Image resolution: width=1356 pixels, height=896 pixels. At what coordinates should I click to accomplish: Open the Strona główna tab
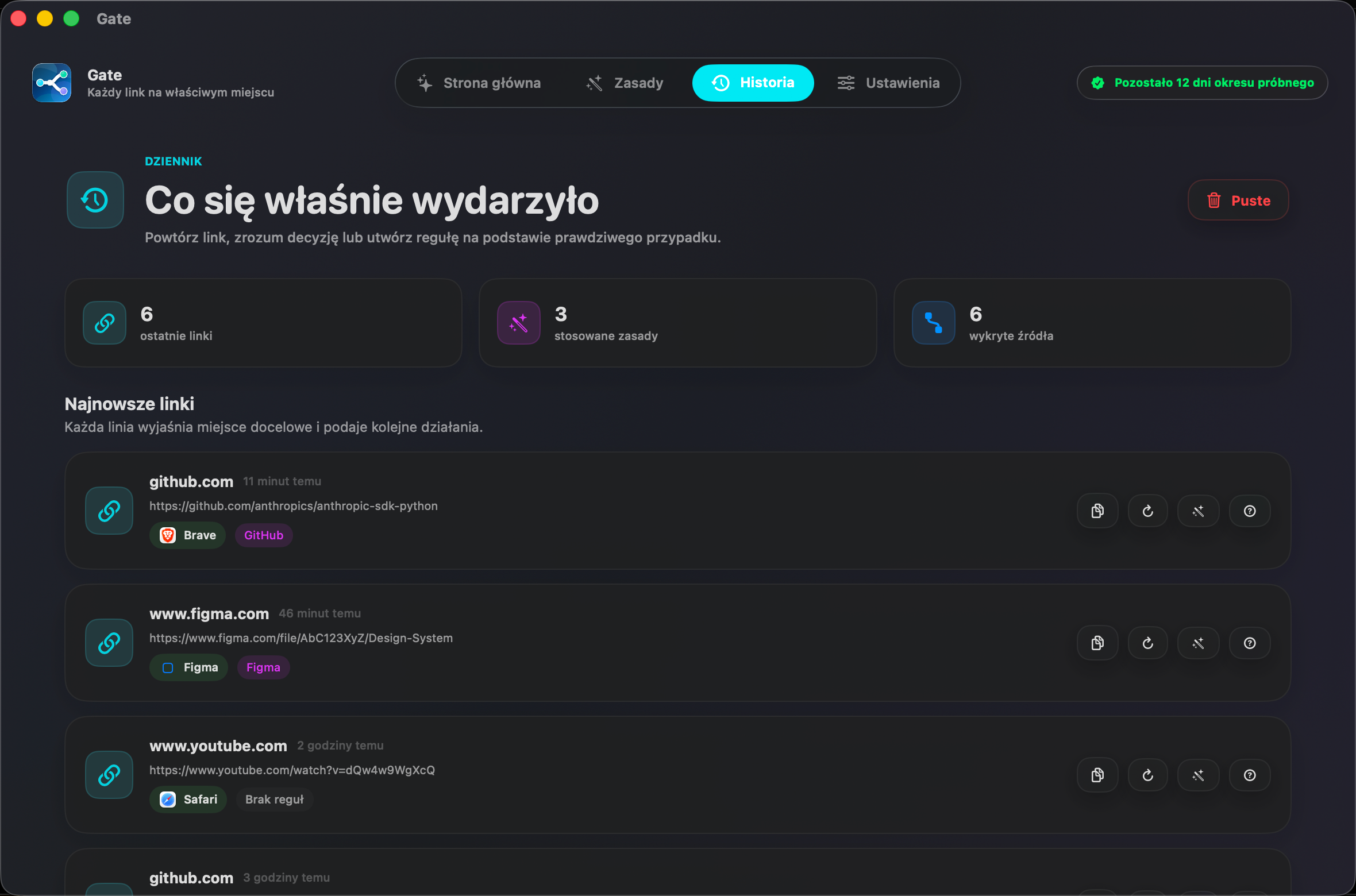click(479, 83)
